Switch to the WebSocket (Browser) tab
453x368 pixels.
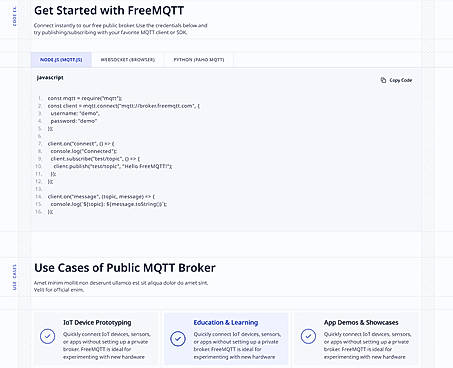tap(128, 60)
